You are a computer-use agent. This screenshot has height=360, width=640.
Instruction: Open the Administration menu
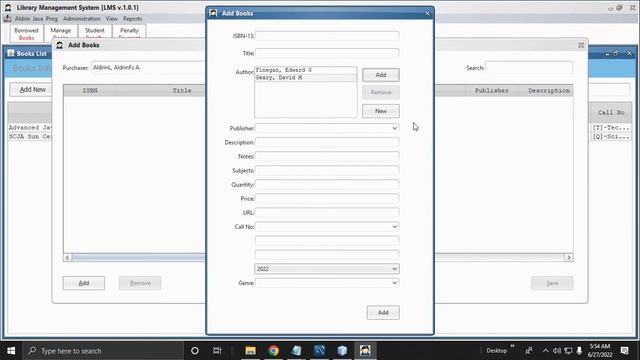(82, 19)
